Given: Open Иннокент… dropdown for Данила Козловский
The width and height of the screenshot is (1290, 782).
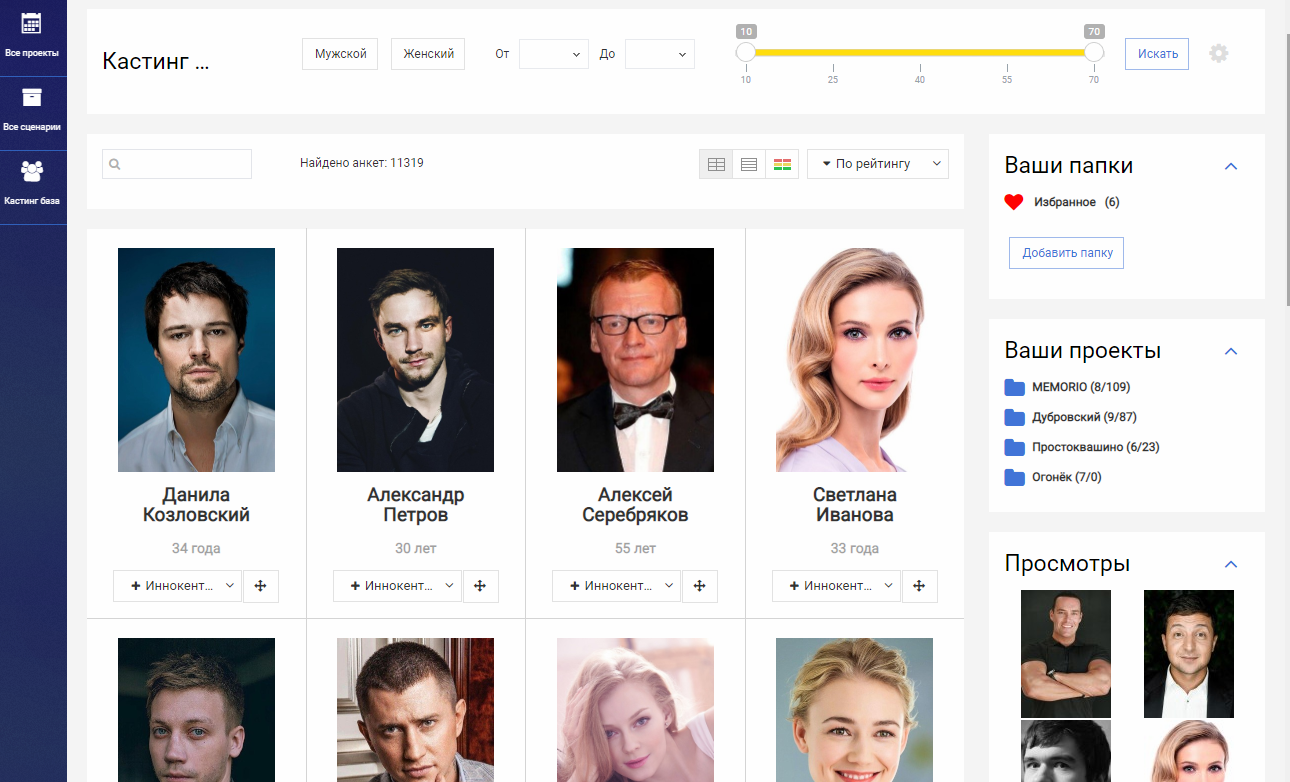Looking at the screenshot, I should 178,586.
